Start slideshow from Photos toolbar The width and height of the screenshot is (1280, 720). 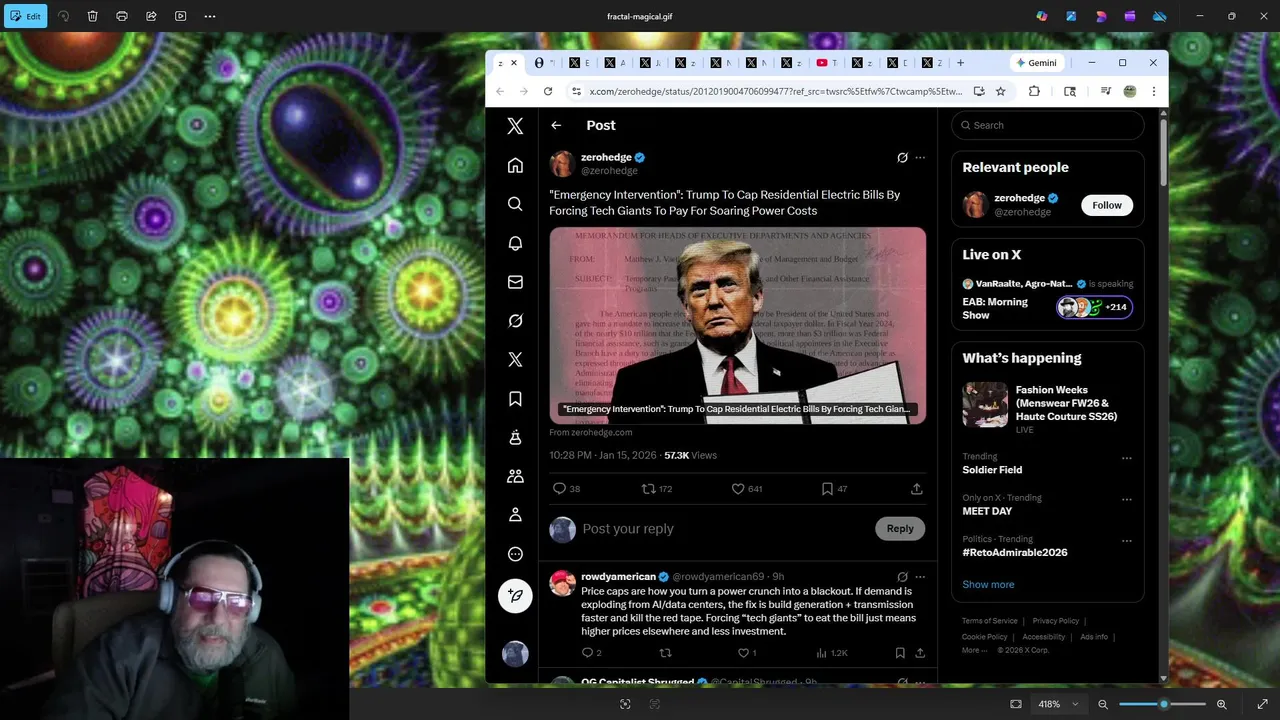(180, 16)
